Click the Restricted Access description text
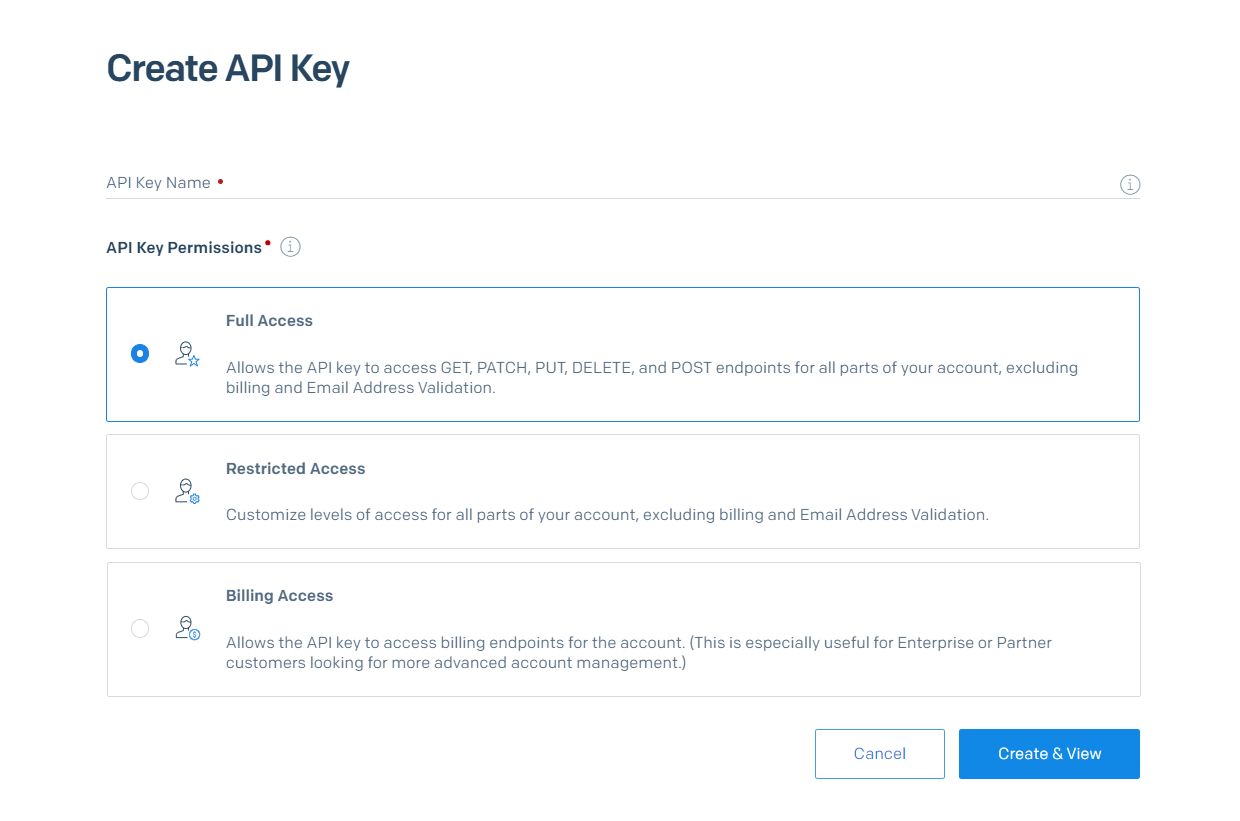This screenshot has width=1240, height=821. [606, 514]
